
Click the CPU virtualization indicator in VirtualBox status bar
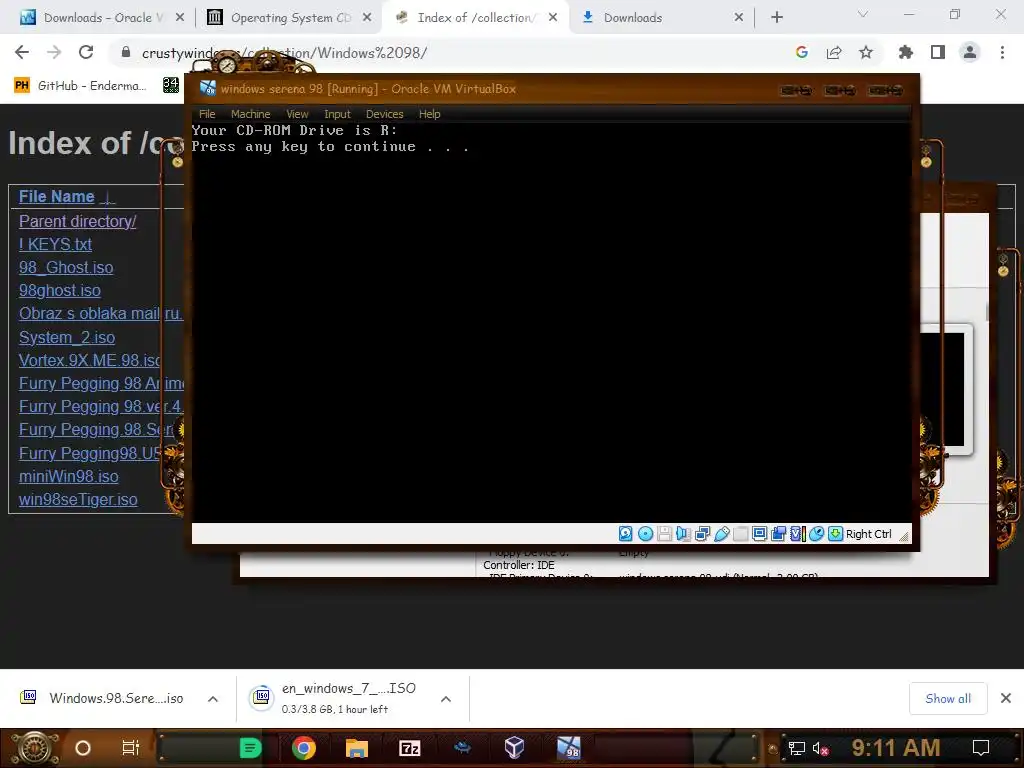798,534
